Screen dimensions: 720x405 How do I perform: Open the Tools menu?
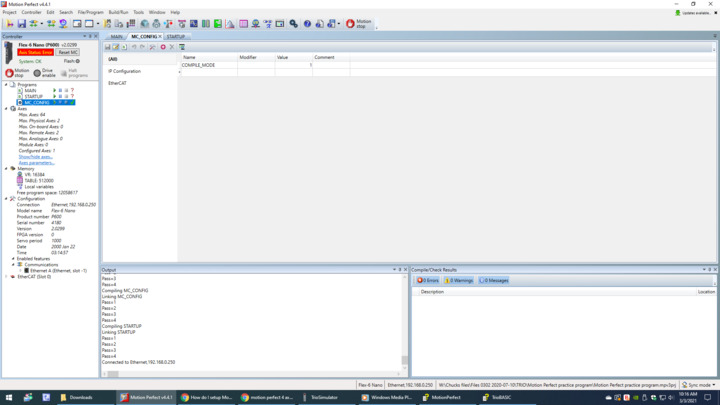(138, 12)
